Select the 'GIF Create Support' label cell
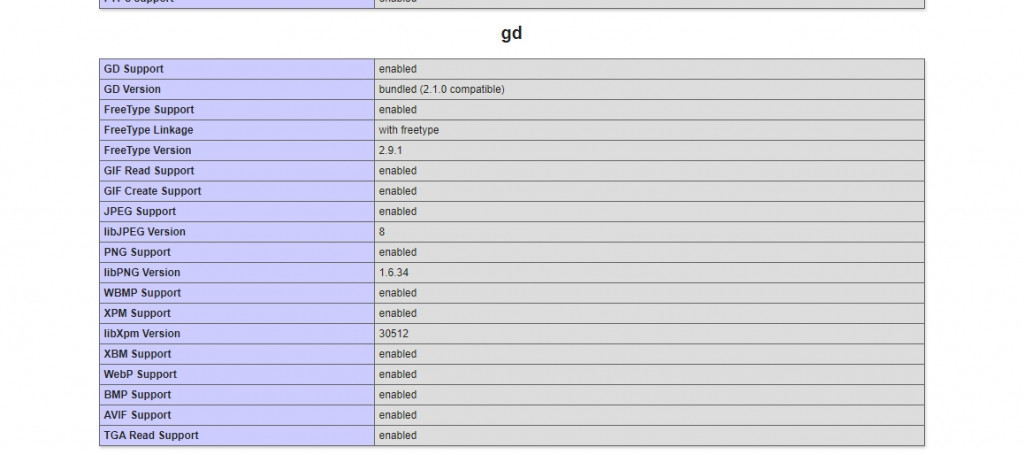The height and width of the screenshot is (455, 1024). [237, 191]
